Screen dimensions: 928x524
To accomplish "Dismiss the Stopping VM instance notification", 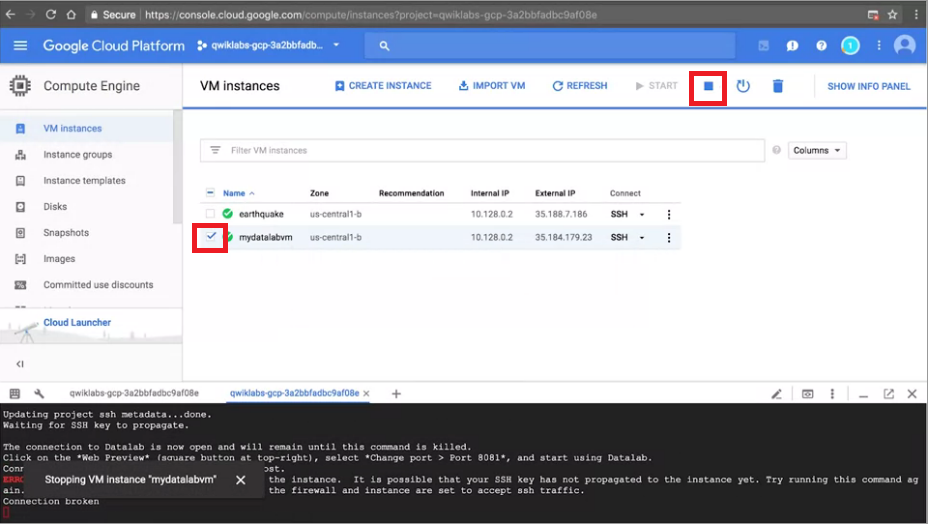I will point(240,480).
